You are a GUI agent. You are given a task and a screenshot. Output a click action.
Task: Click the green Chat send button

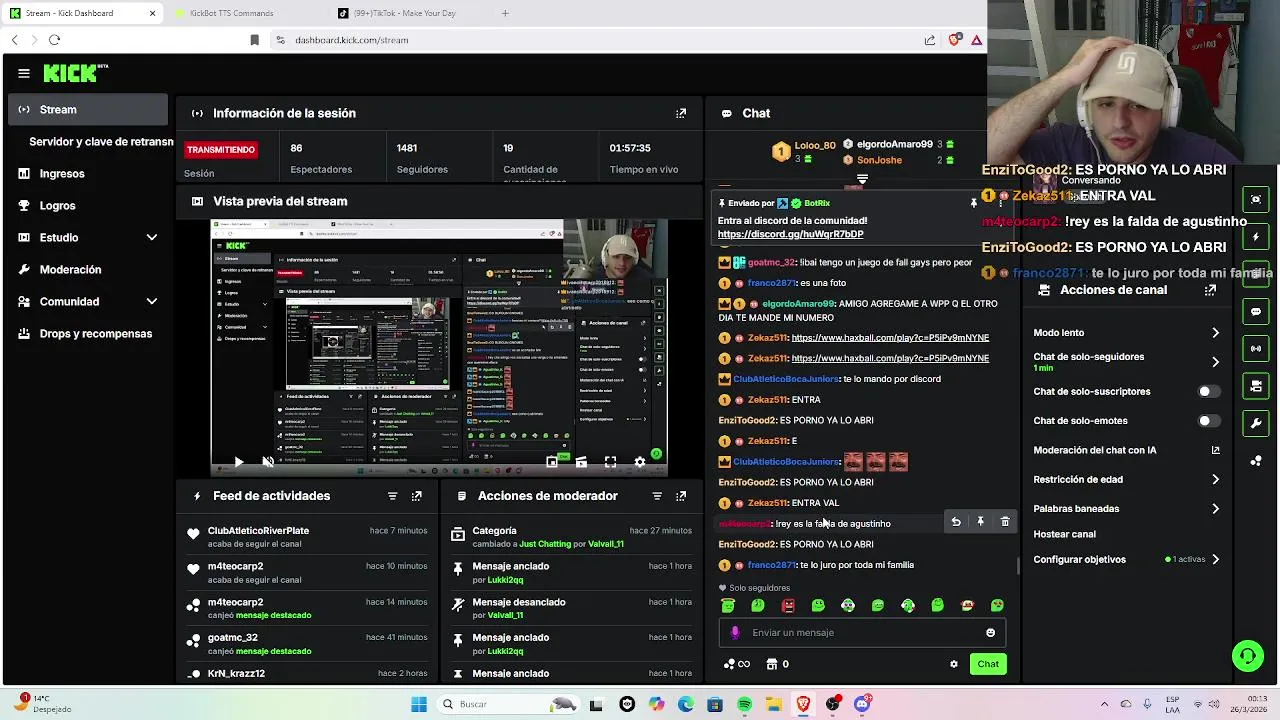(x=988, y=664)
